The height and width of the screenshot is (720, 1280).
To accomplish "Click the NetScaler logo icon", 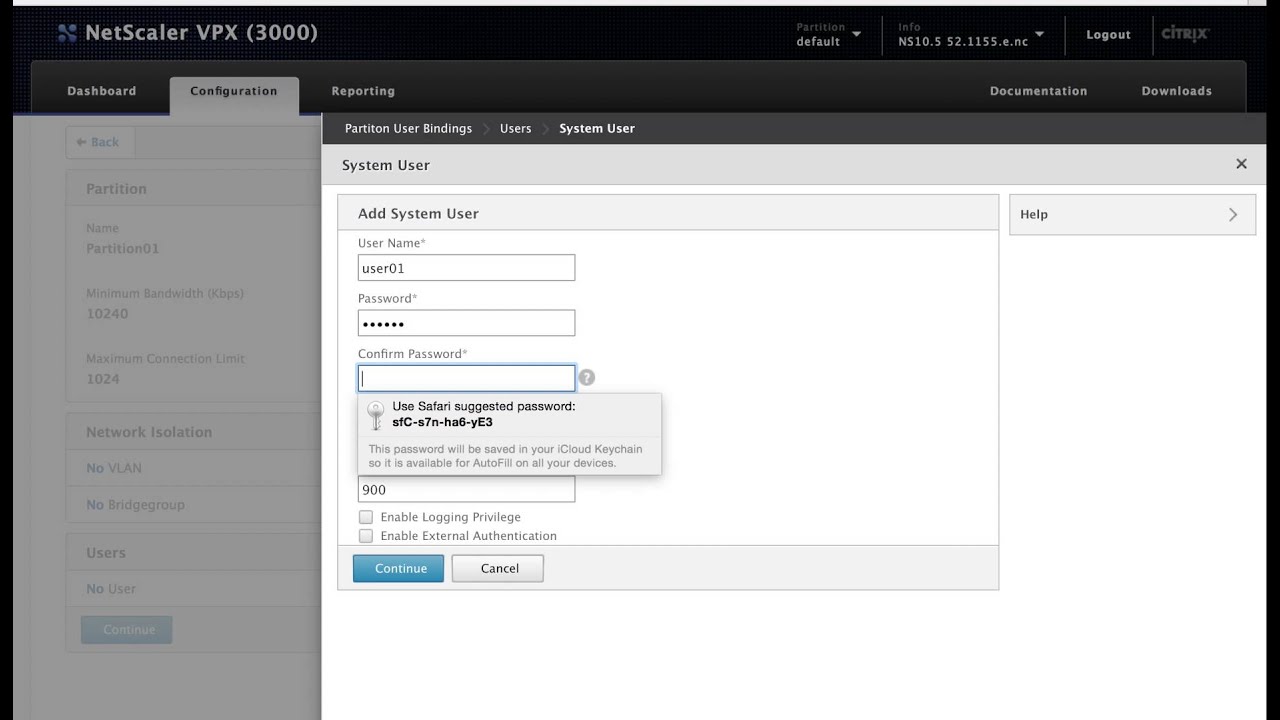I will (67, 33).
